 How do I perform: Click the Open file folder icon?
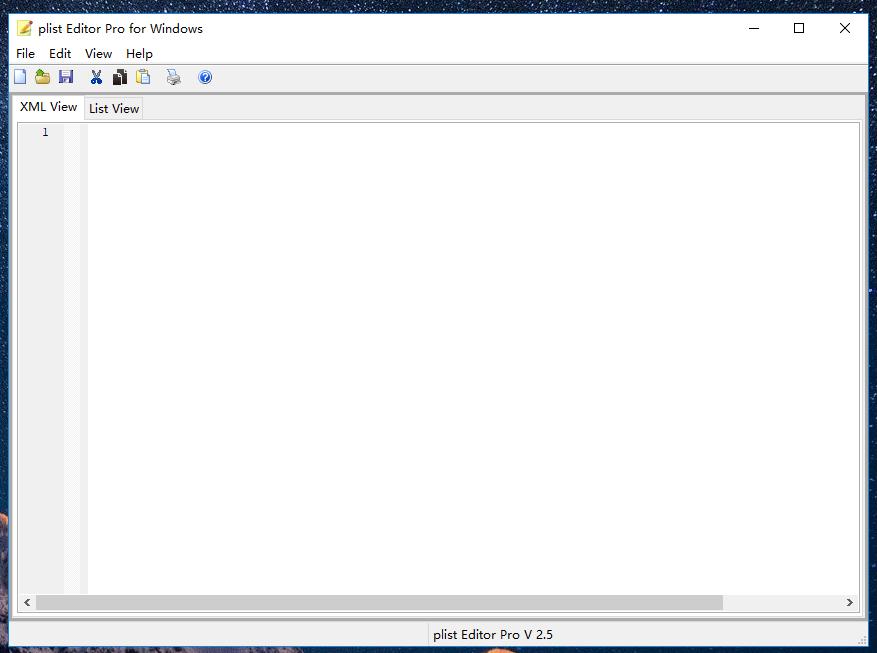43,77
